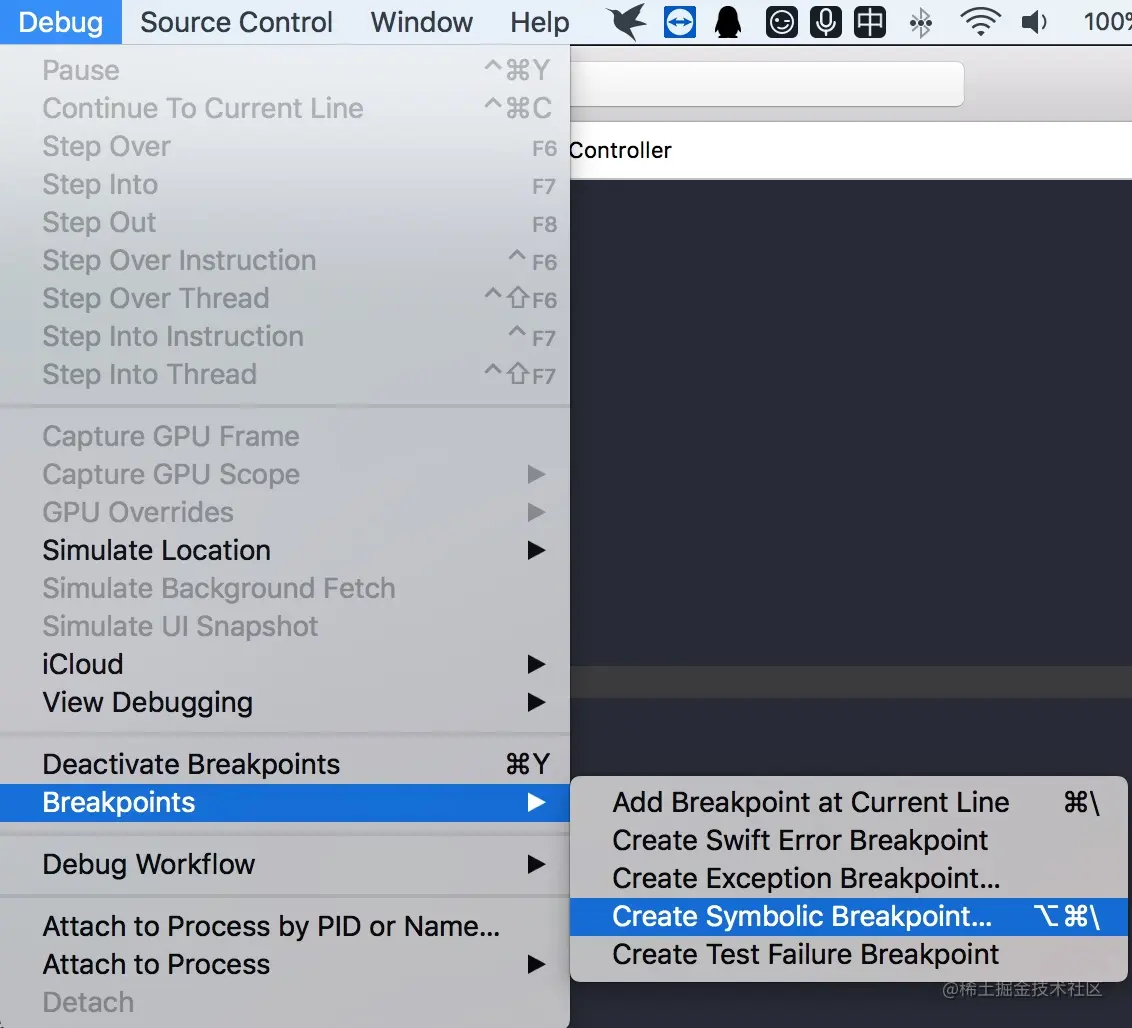Click the microphone menu bar icon
The image size is (1132, 1028).
click(x=825, y=22)
